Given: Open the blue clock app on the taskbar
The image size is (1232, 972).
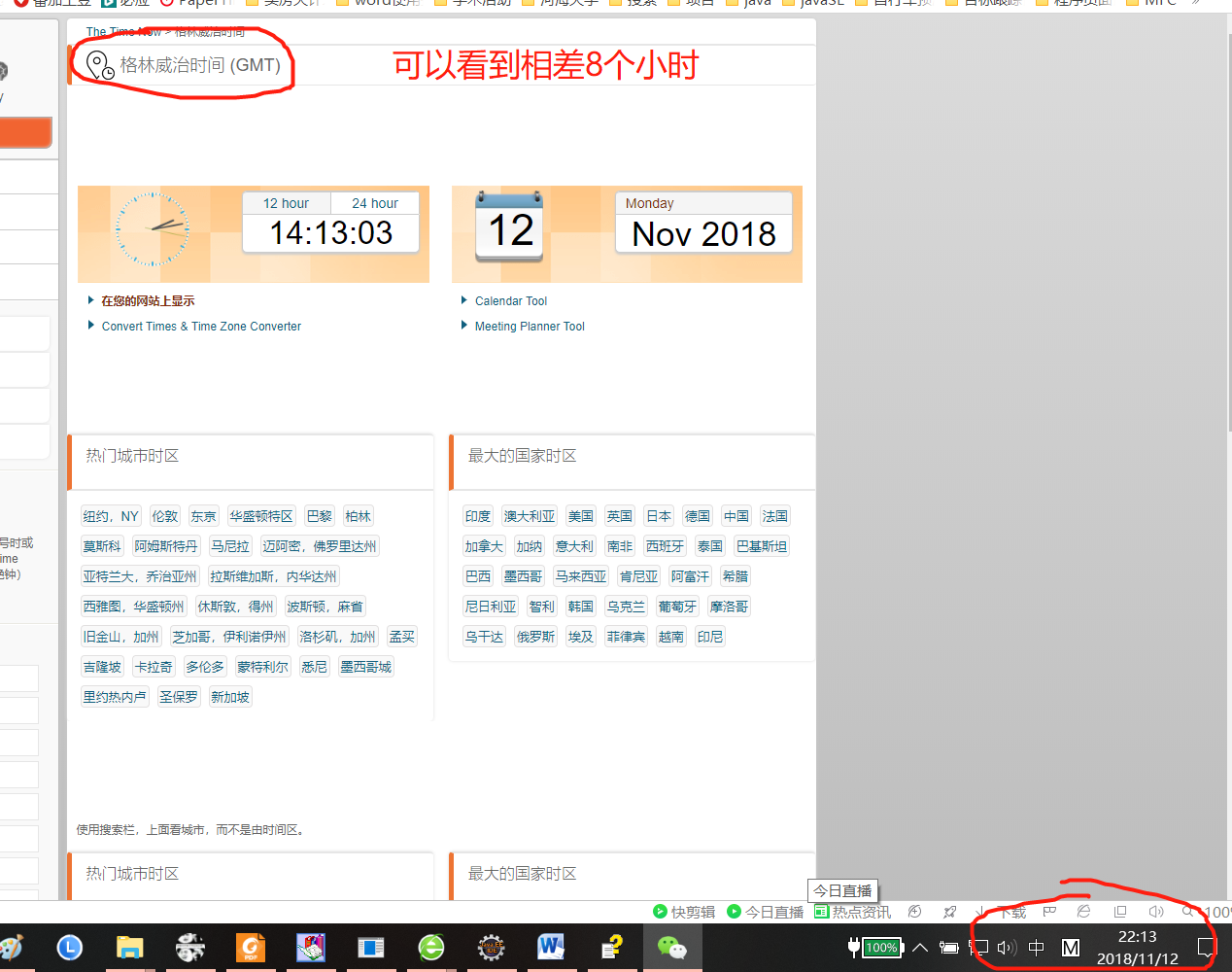Looking at the screenshot, I should [69, 948].
